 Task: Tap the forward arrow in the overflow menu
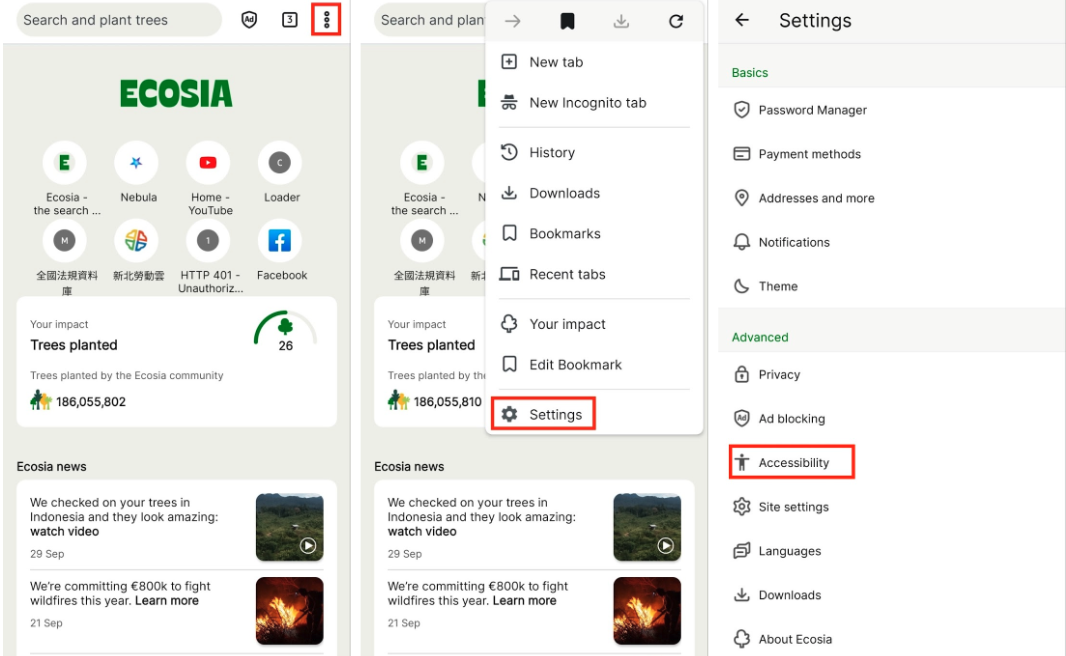tap(513, 21)
